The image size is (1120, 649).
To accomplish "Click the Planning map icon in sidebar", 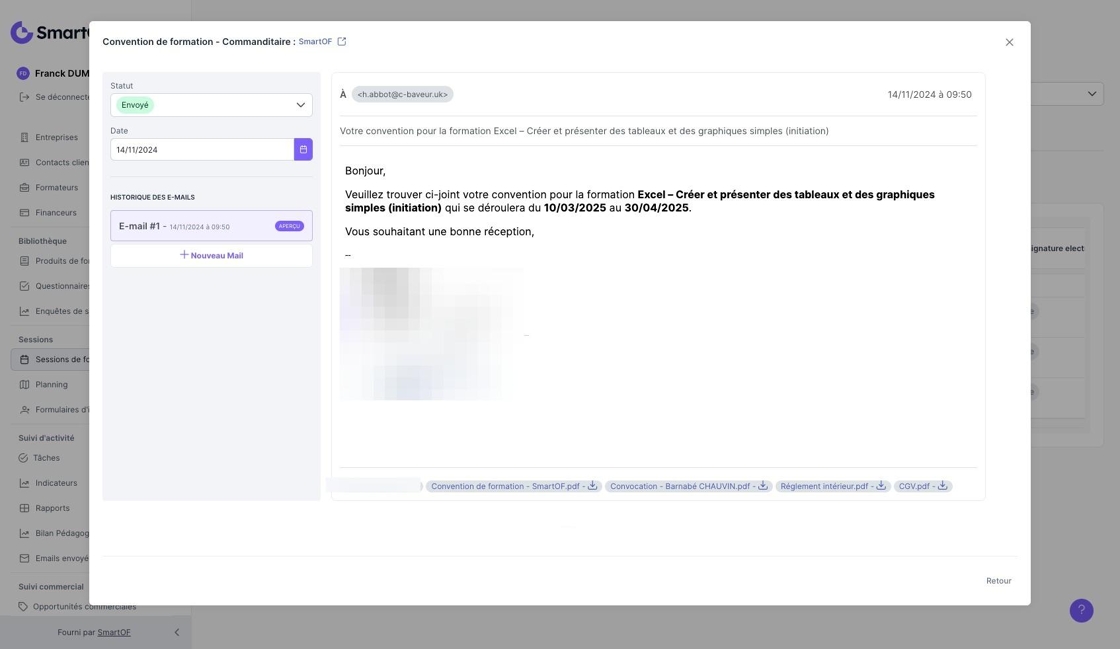I will pos(24,384).
